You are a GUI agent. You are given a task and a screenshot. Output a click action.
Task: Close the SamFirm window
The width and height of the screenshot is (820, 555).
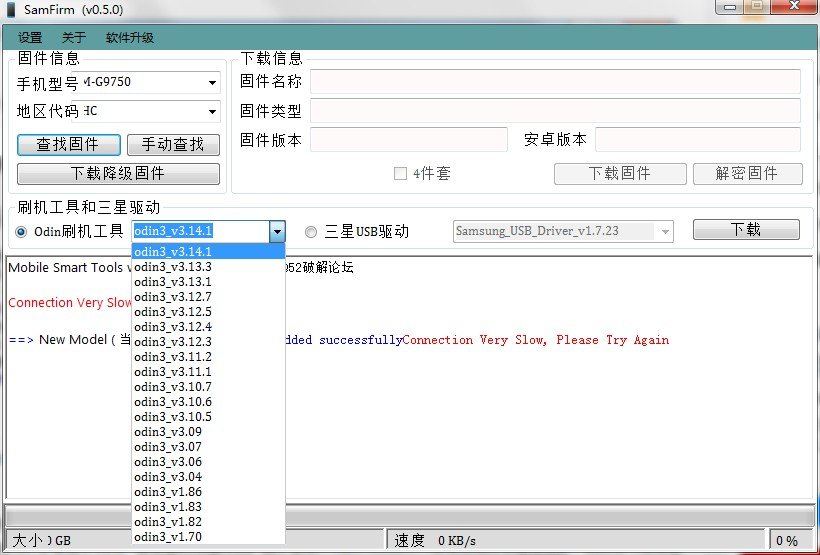(794, 6)
